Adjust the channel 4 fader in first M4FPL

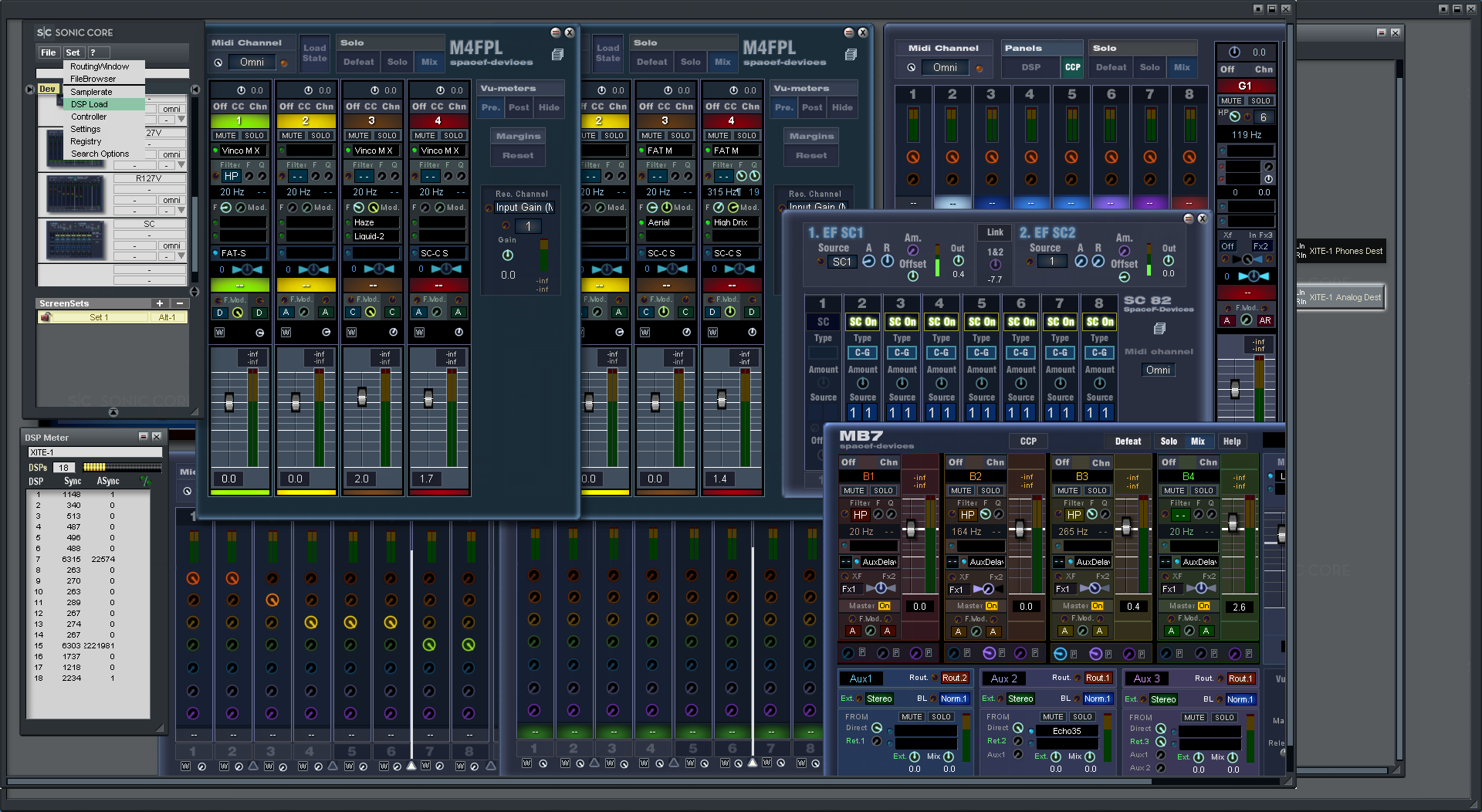click(428, 399)
